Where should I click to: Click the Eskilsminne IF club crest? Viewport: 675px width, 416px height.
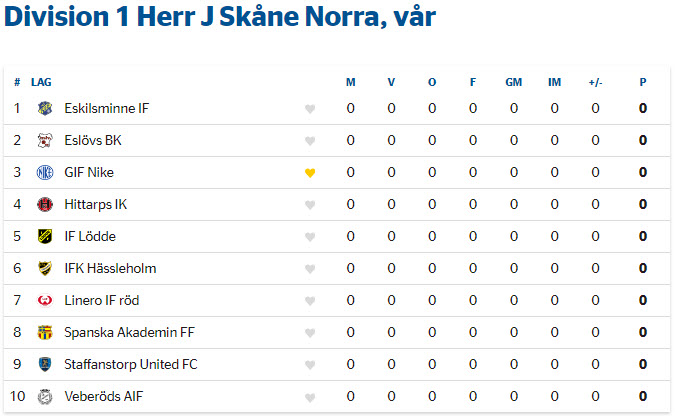(45, 109)
